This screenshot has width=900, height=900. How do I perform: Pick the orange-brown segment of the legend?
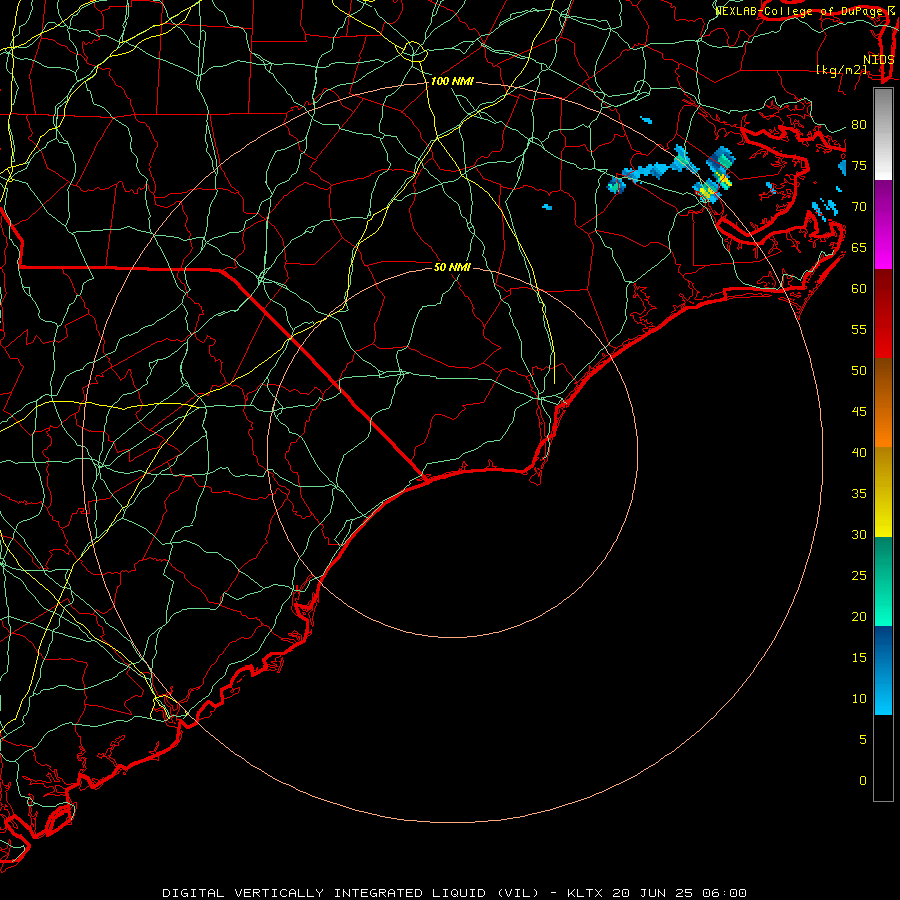coord(883,402)
